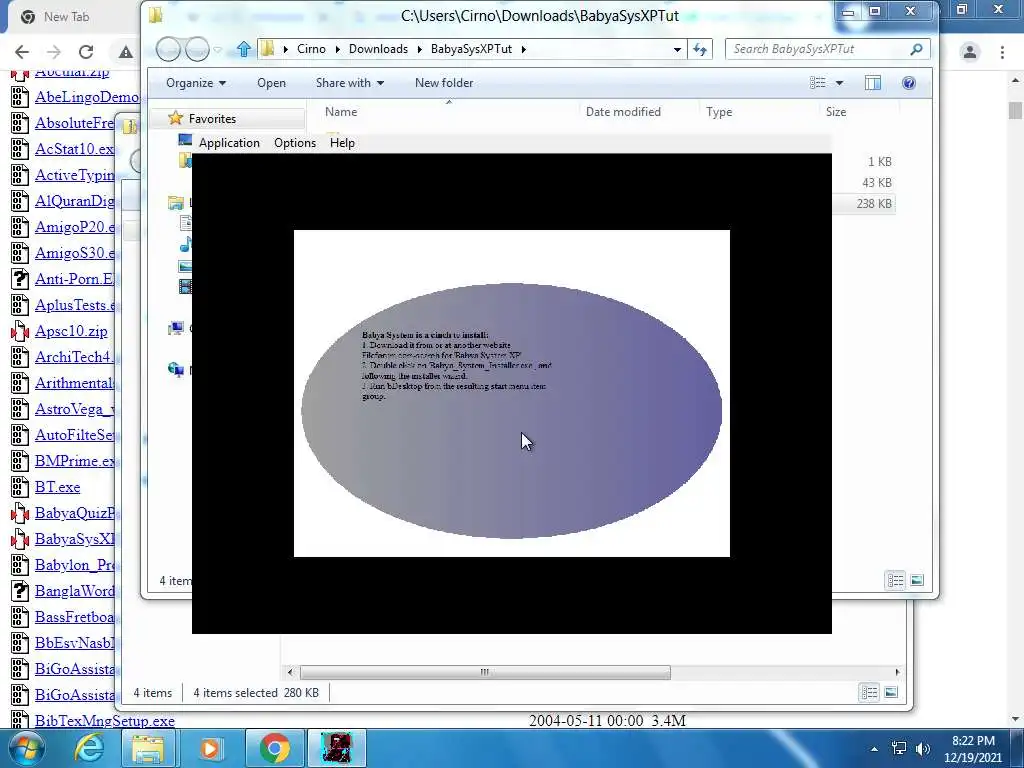Open the view options dropdown arrow
Image resolution: width=1024 pixels, height=768 pixels.
[x=840, y=83]
